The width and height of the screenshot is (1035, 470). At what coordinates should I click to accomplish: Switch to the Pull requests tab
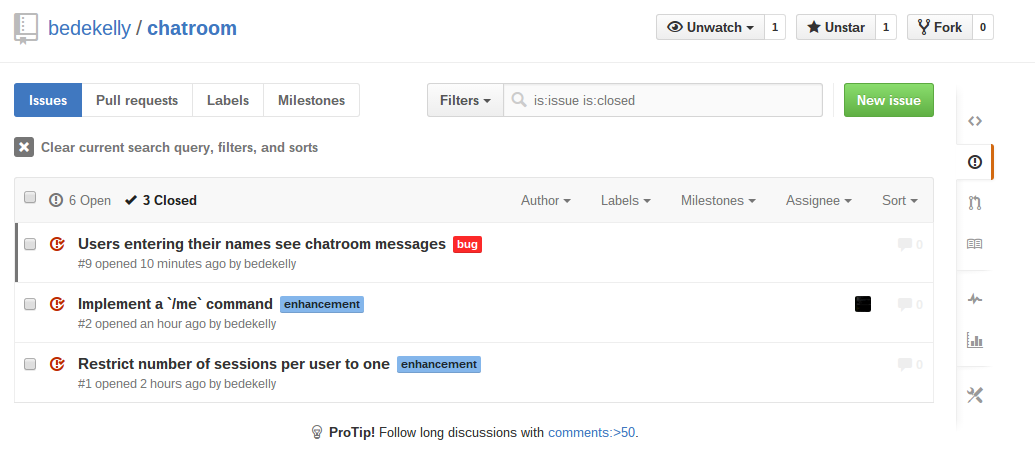[x=137, y=100]
